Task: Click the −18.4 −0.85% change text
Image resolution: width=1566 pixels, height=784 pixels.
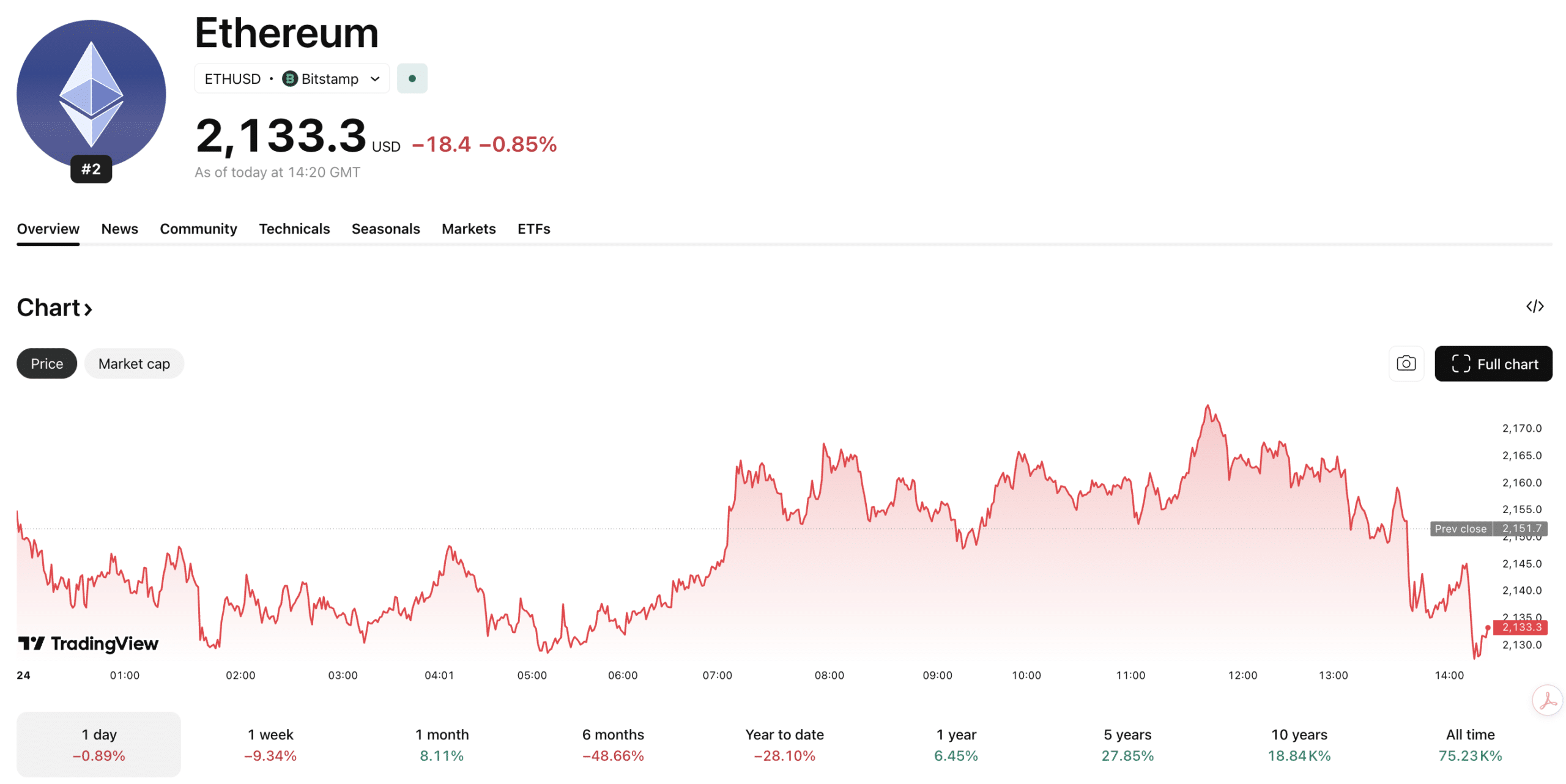Action: click(484, 144)
